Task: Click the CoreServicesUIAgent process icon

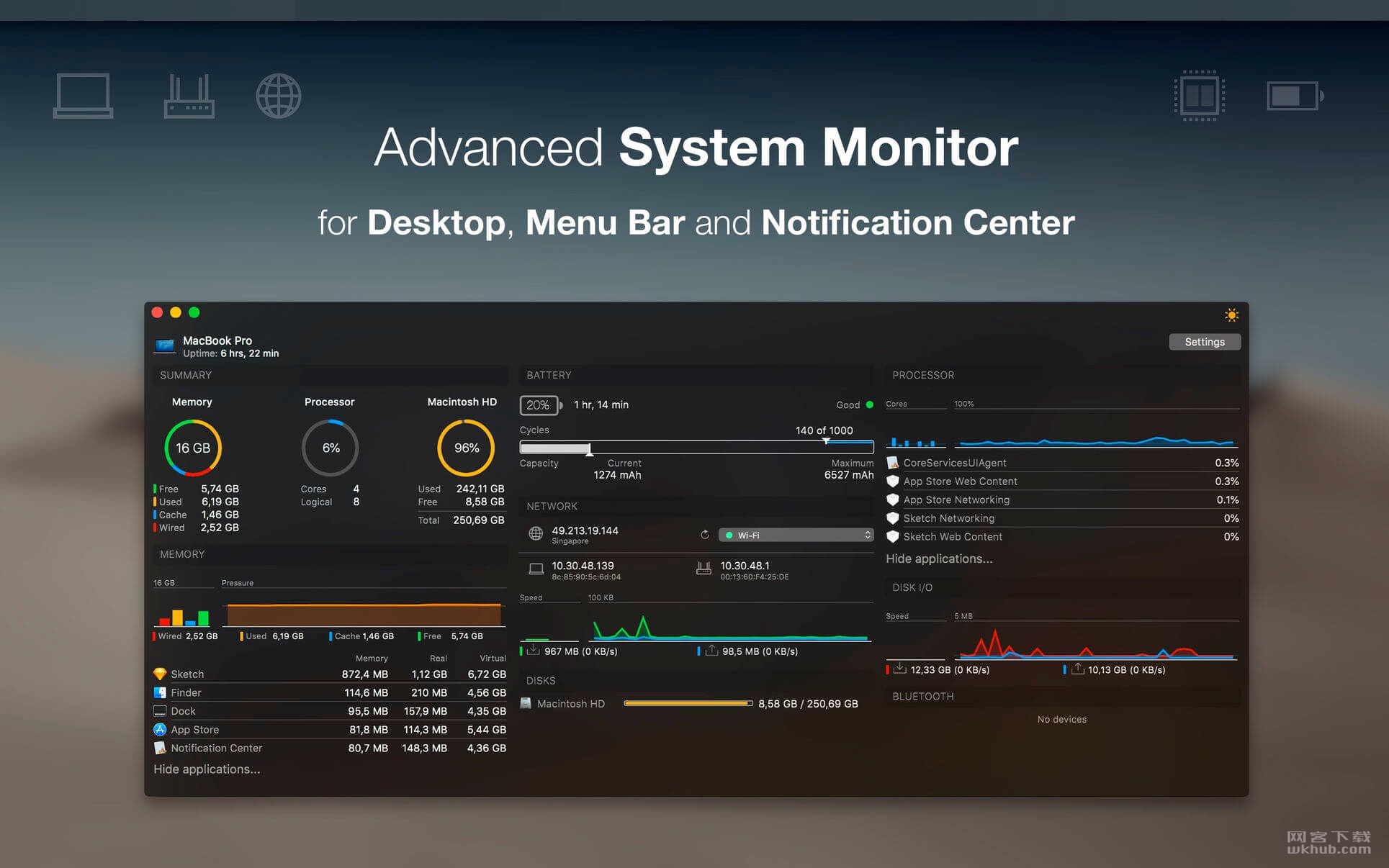Action: coord(893,463)
